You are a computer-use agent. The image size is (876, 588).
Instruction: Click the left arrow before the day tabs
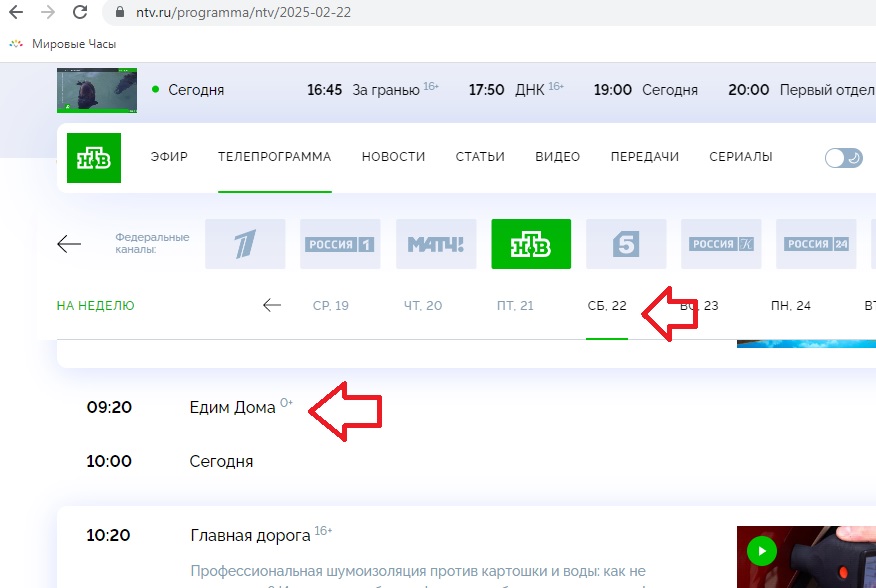click(x=272, y=305)
